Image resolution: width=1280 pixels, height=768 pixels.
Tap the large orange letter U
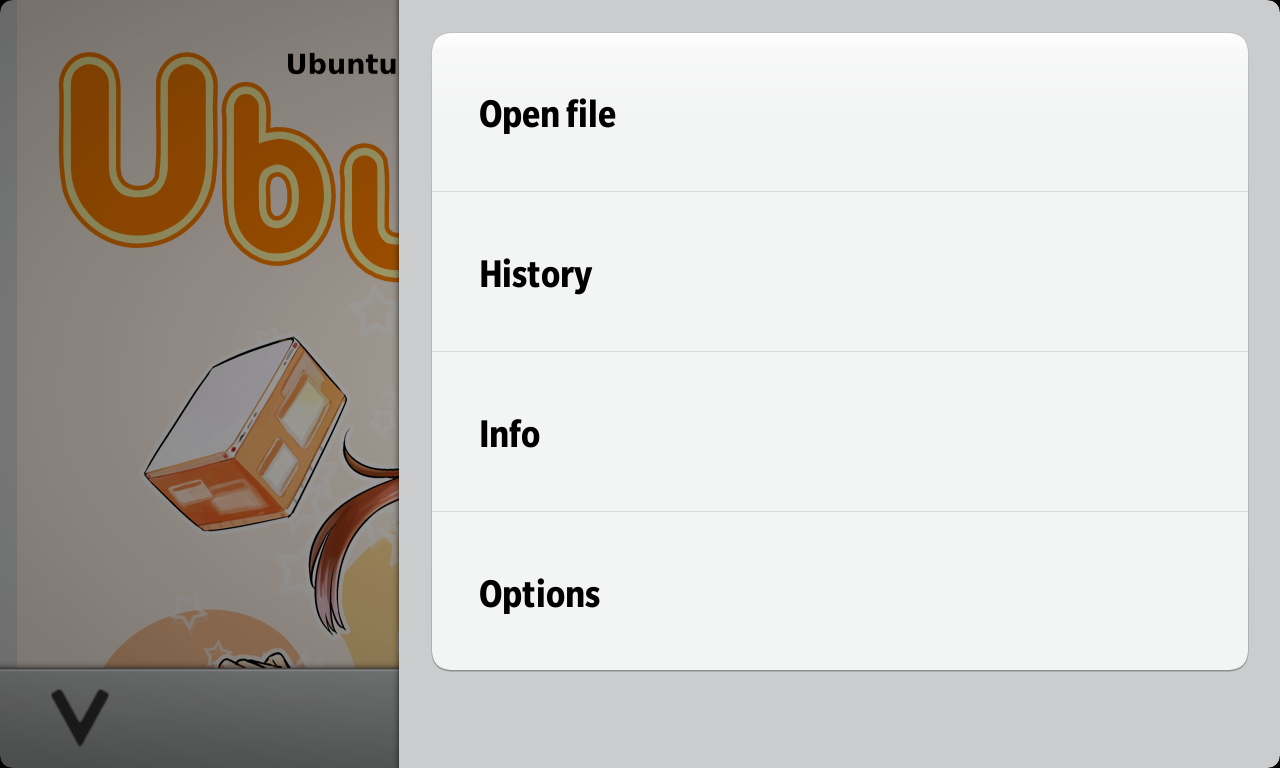click(x=138, y=148)
